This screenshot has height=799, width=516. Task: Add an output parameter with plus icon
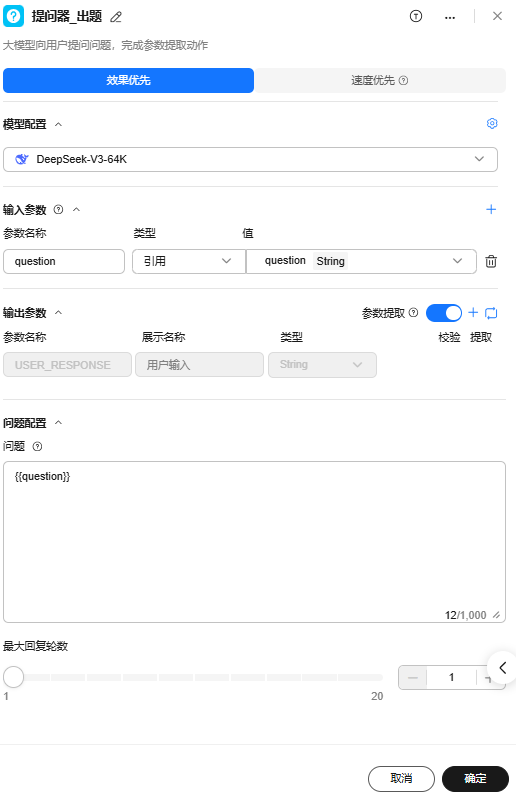coord(473,312)
